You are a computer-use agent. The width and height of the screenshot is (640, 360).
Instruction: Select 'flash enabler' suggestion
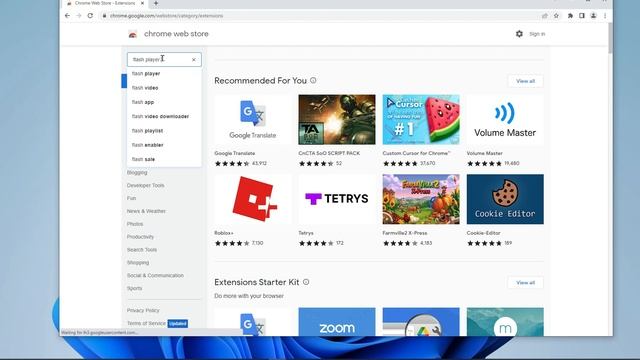coord(164,145)
